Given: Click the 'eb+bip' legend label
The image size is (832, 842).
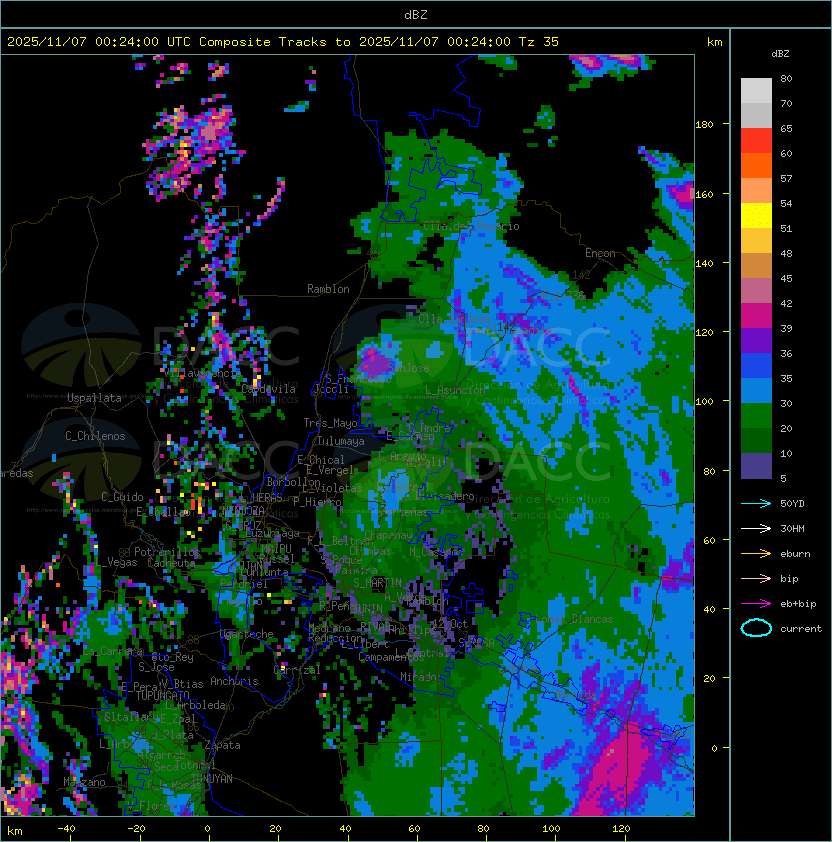Looking at the screenshot, I should pos(798,604).
